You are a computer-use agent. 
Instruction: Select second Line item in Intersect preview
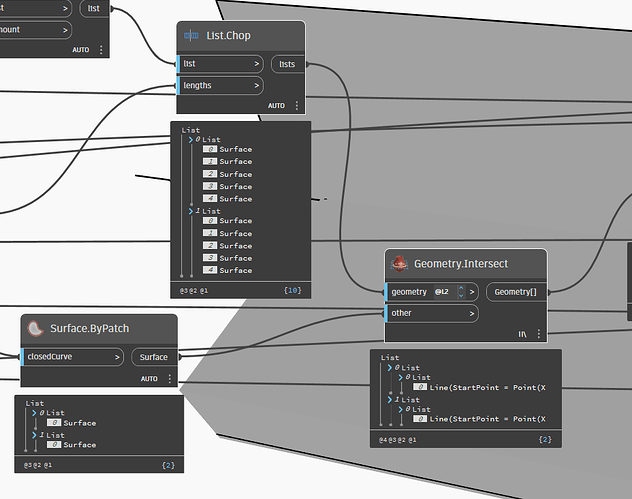pyautogui.click(x=479, y=419)
